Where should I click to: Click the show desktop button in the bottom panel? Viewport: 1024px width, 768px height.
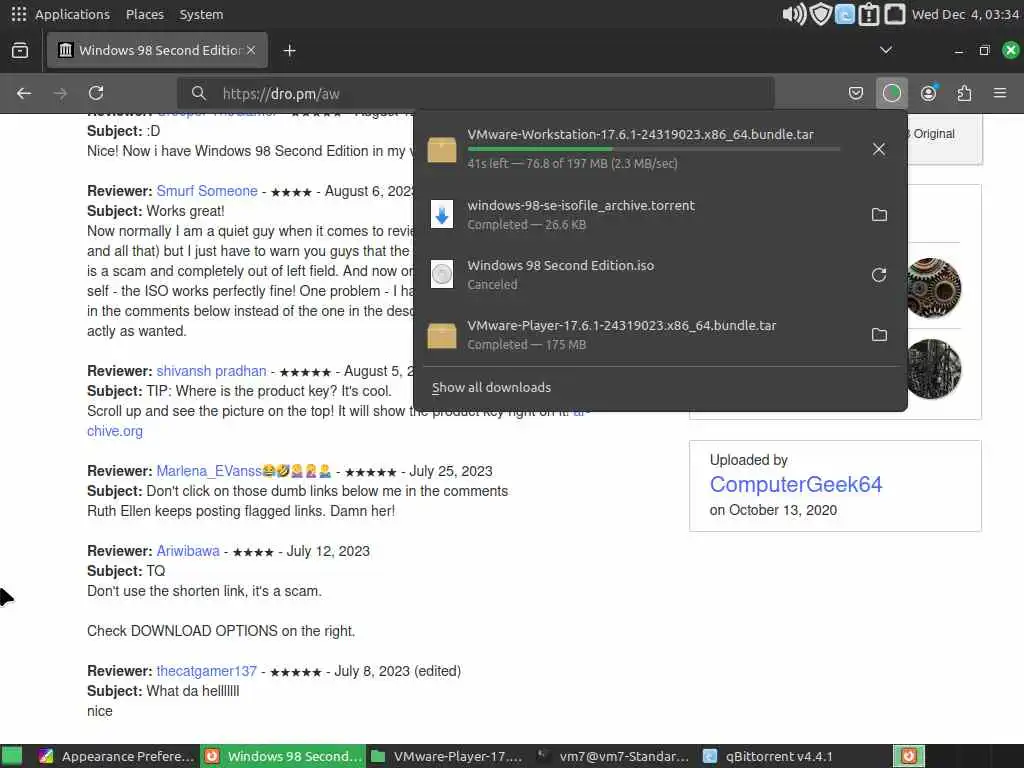(12, 756)
